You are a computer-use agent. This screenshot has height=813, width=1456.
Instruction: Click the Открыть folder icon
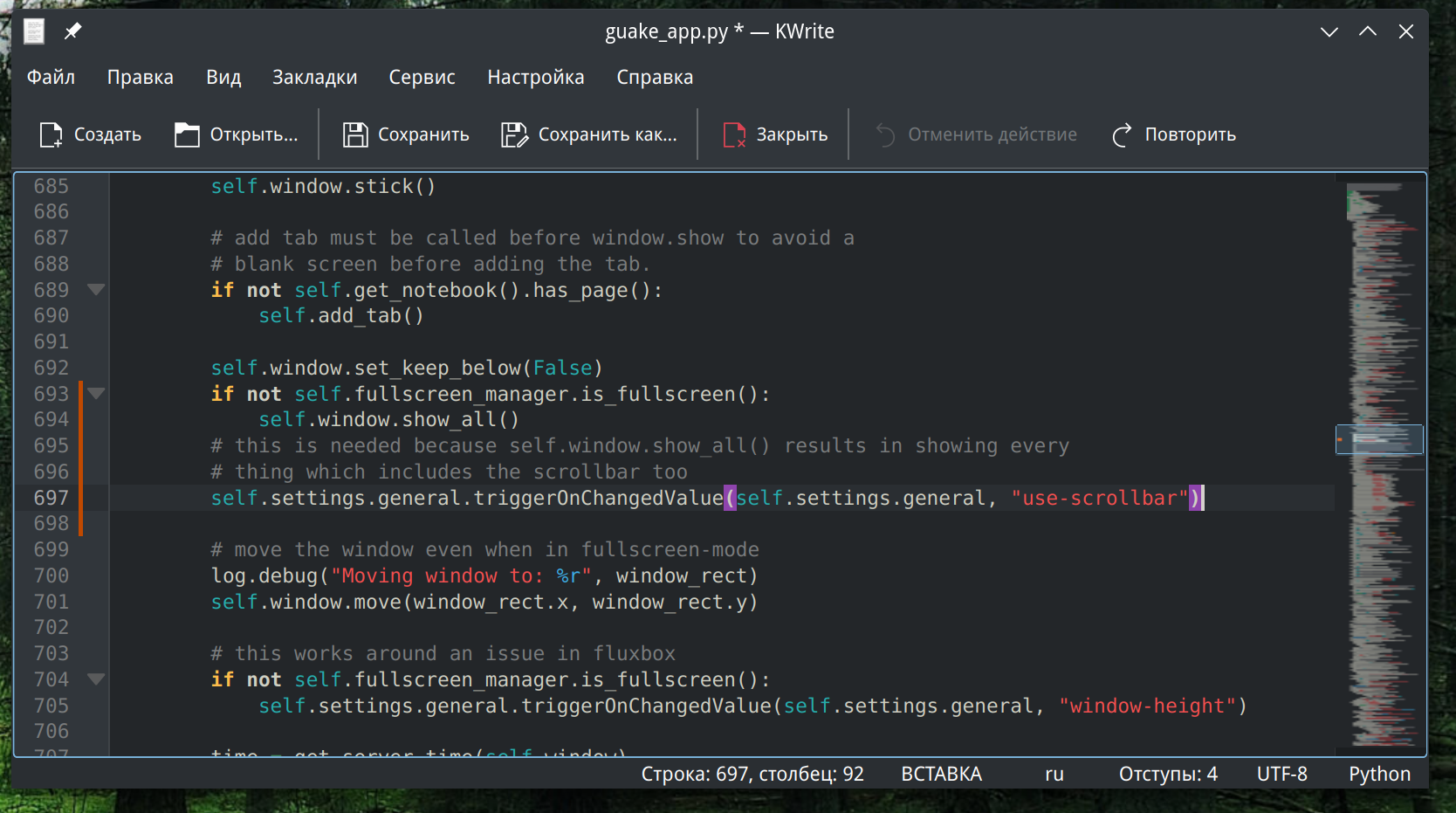(187, 134)
